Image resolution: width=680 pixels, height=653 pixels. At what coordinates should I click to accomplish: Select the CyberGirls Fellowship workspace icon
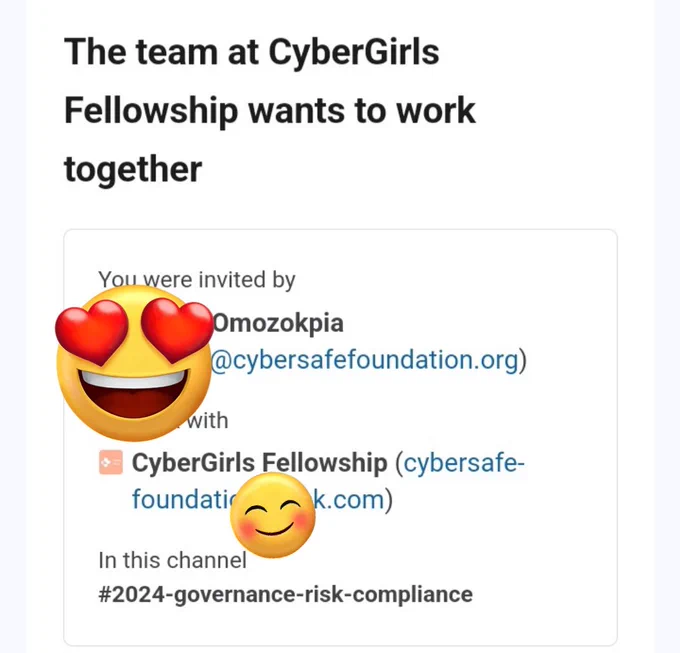[111, 463]
